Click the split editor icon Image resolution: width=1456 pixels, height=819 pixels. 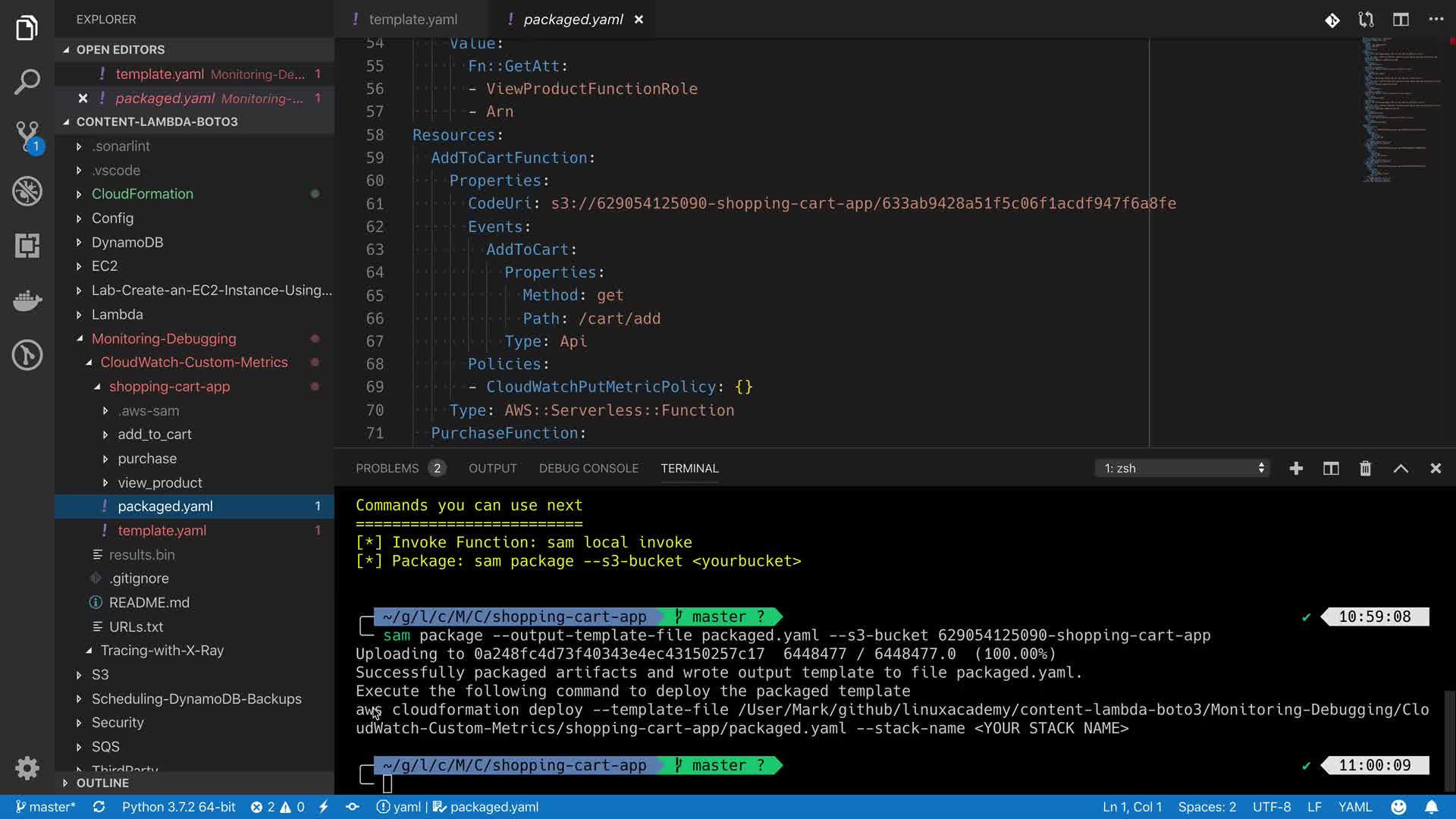1401,20
